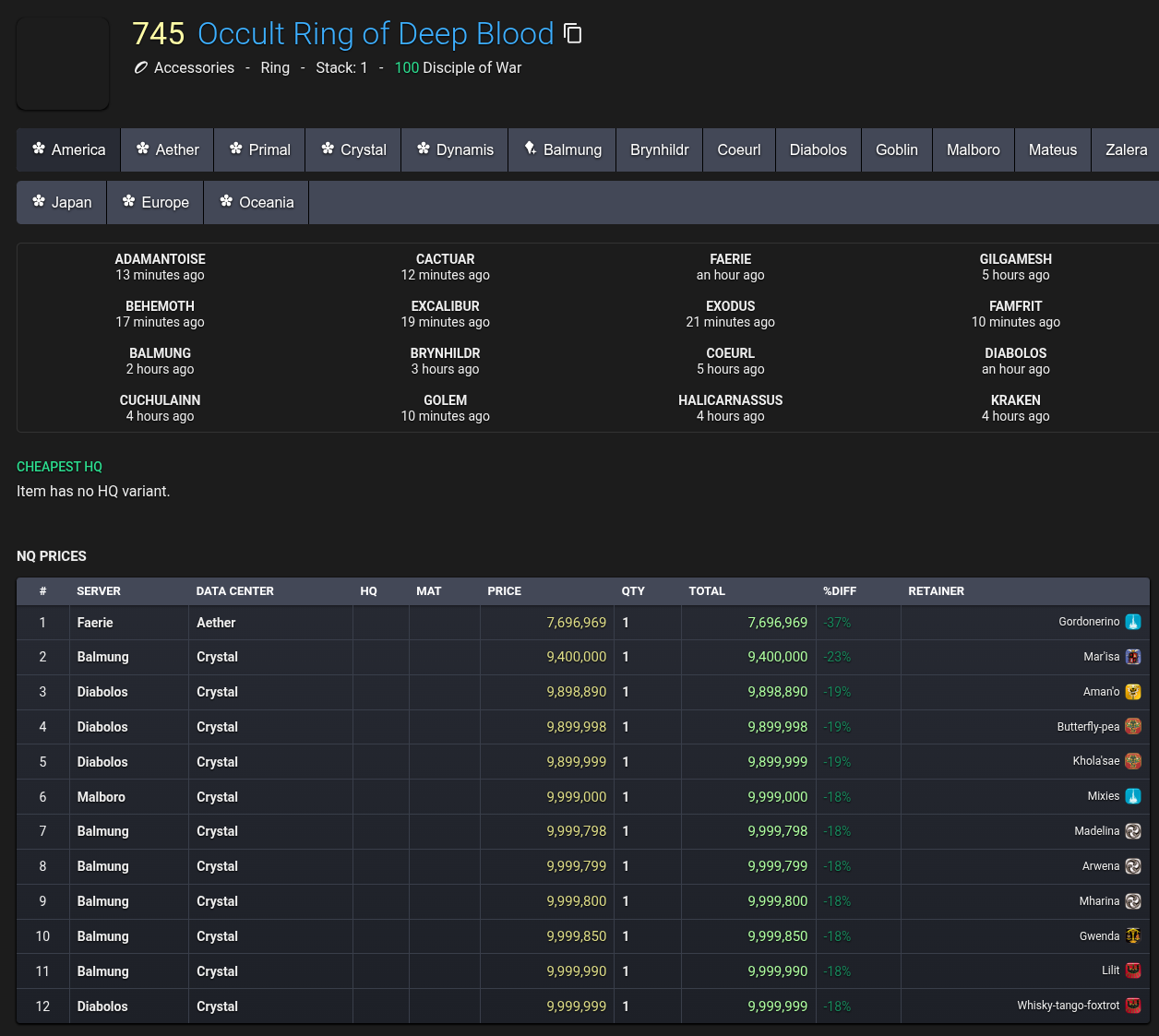
Task: Open the Crystal data center tab
Action: tap(353, 149)
